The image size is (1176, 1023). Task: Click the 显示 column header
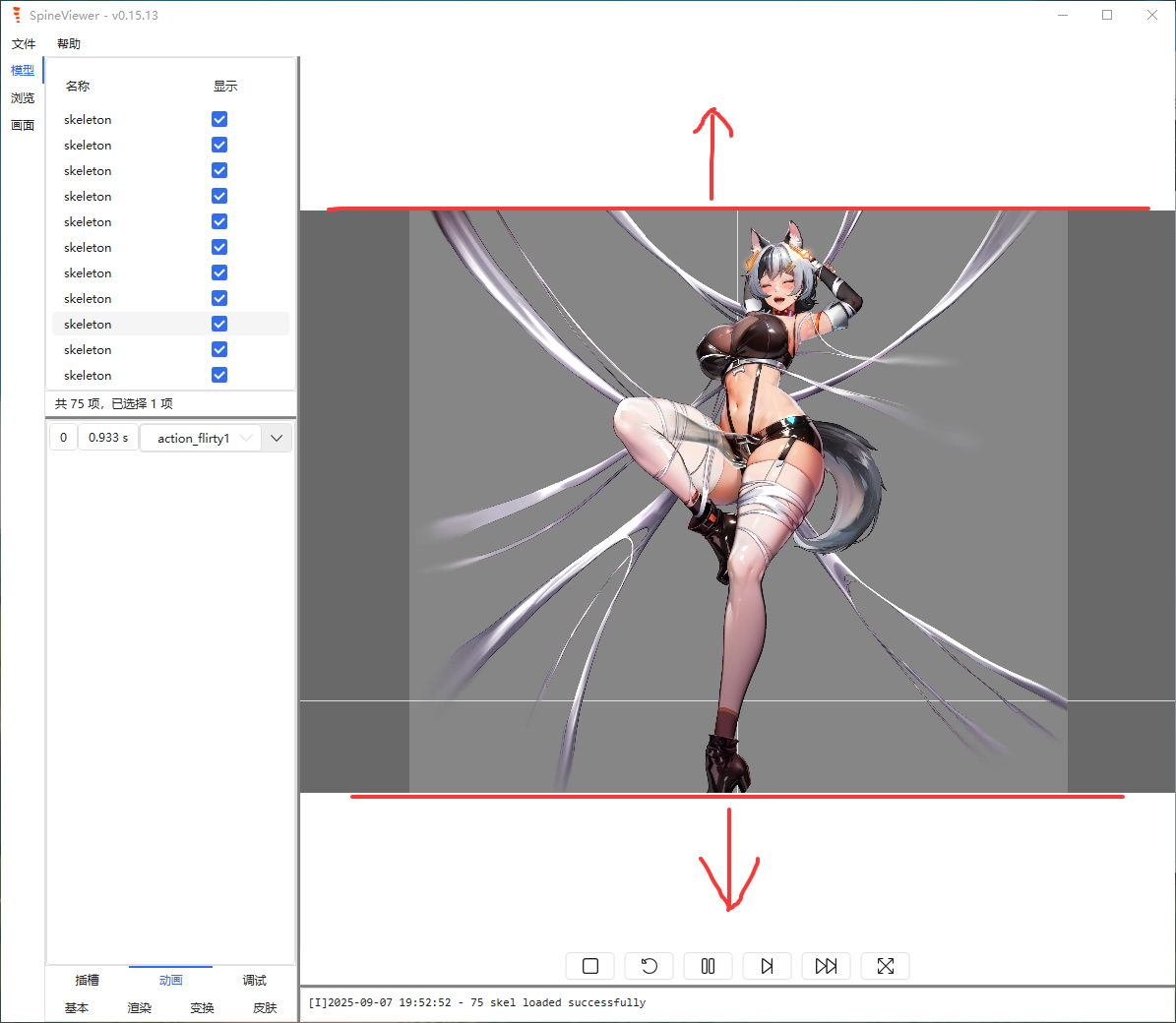point(224,86)
